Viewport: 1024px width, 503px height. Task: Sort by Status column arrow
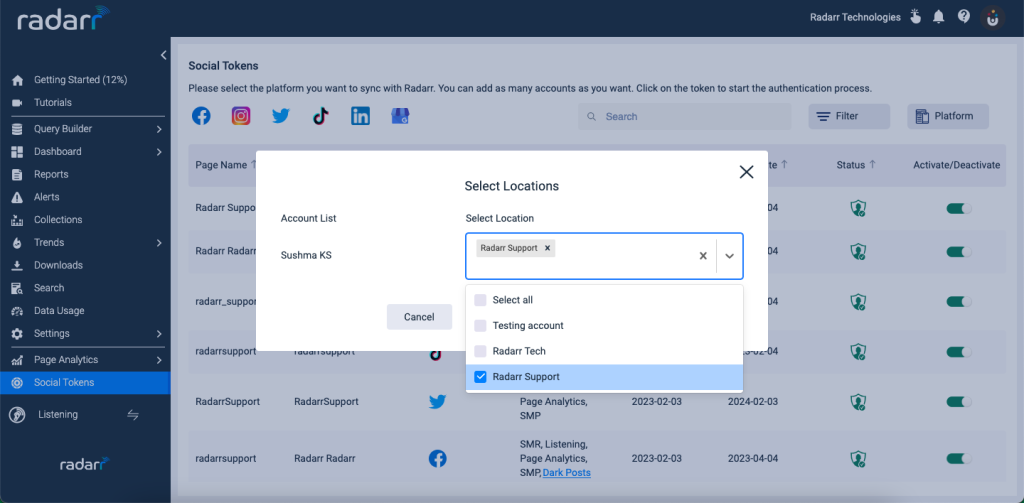coord(872,165)
